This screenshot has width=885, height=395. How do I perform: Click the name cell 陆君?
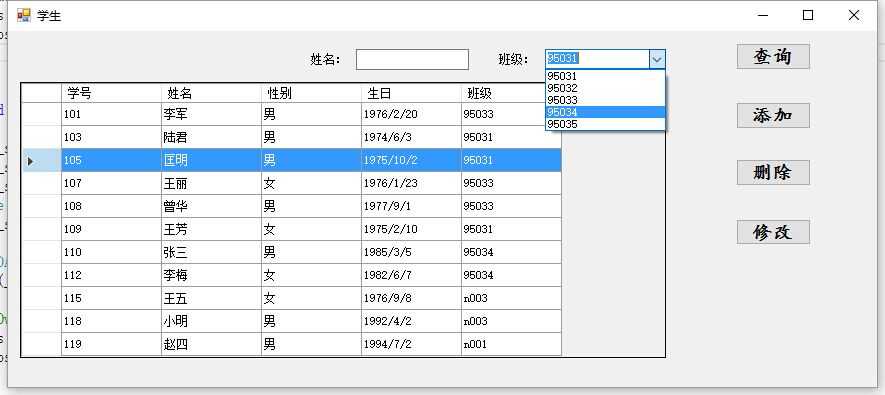click(x=211, y=137)
